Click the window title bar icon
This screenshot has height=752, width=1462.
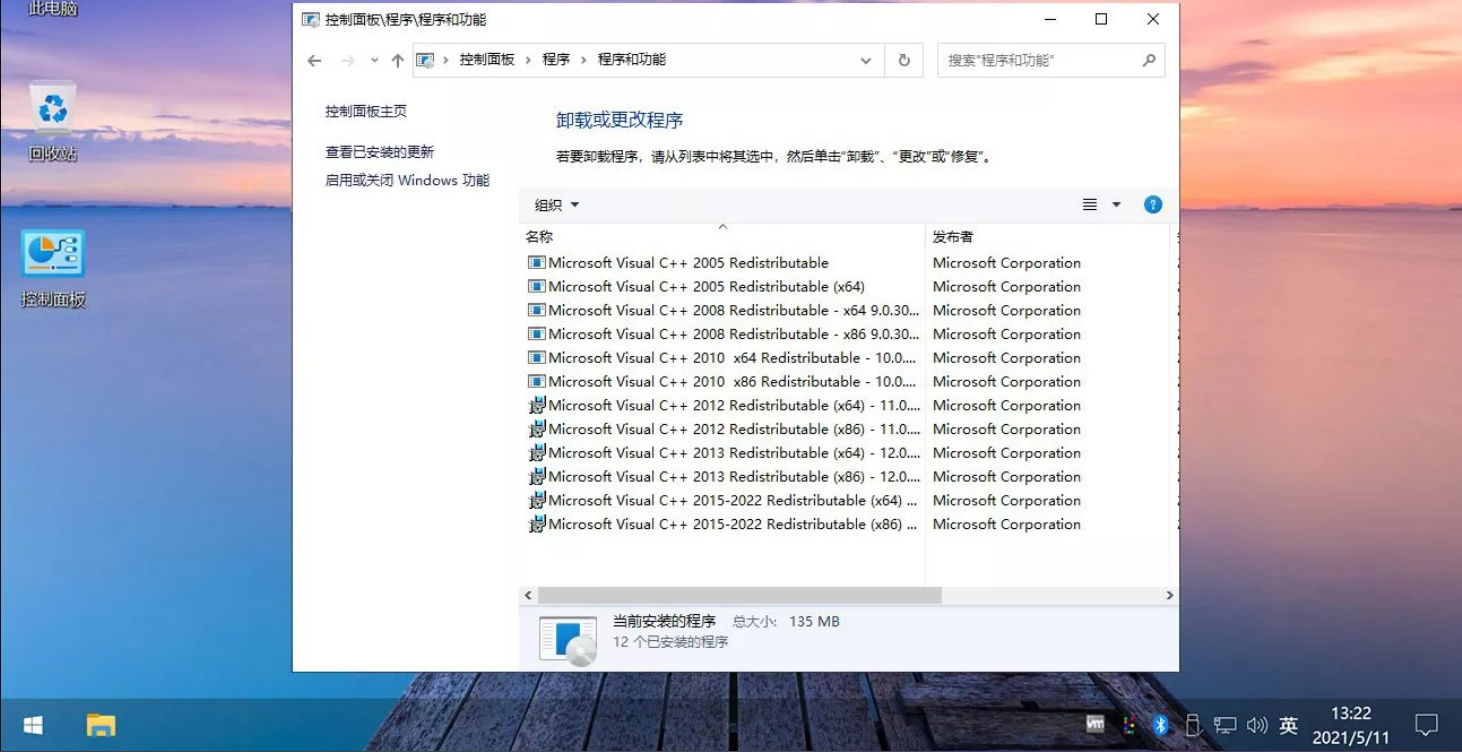[311, 19]
